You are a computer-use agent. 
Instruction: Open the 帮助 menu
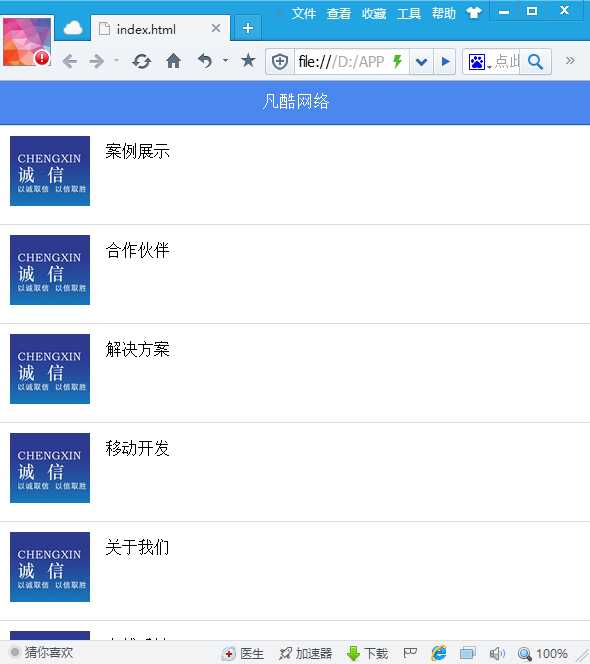[444, 14]
